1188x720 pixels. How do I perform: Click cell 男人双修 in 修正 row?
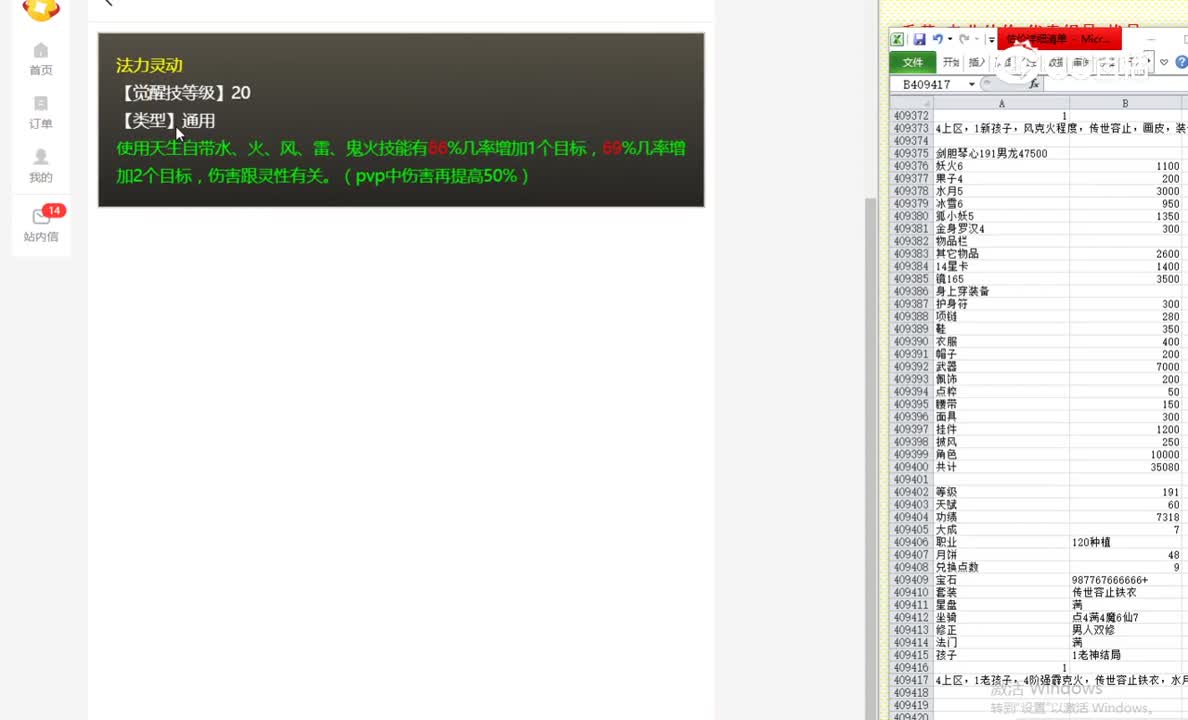coord(1125,630)
